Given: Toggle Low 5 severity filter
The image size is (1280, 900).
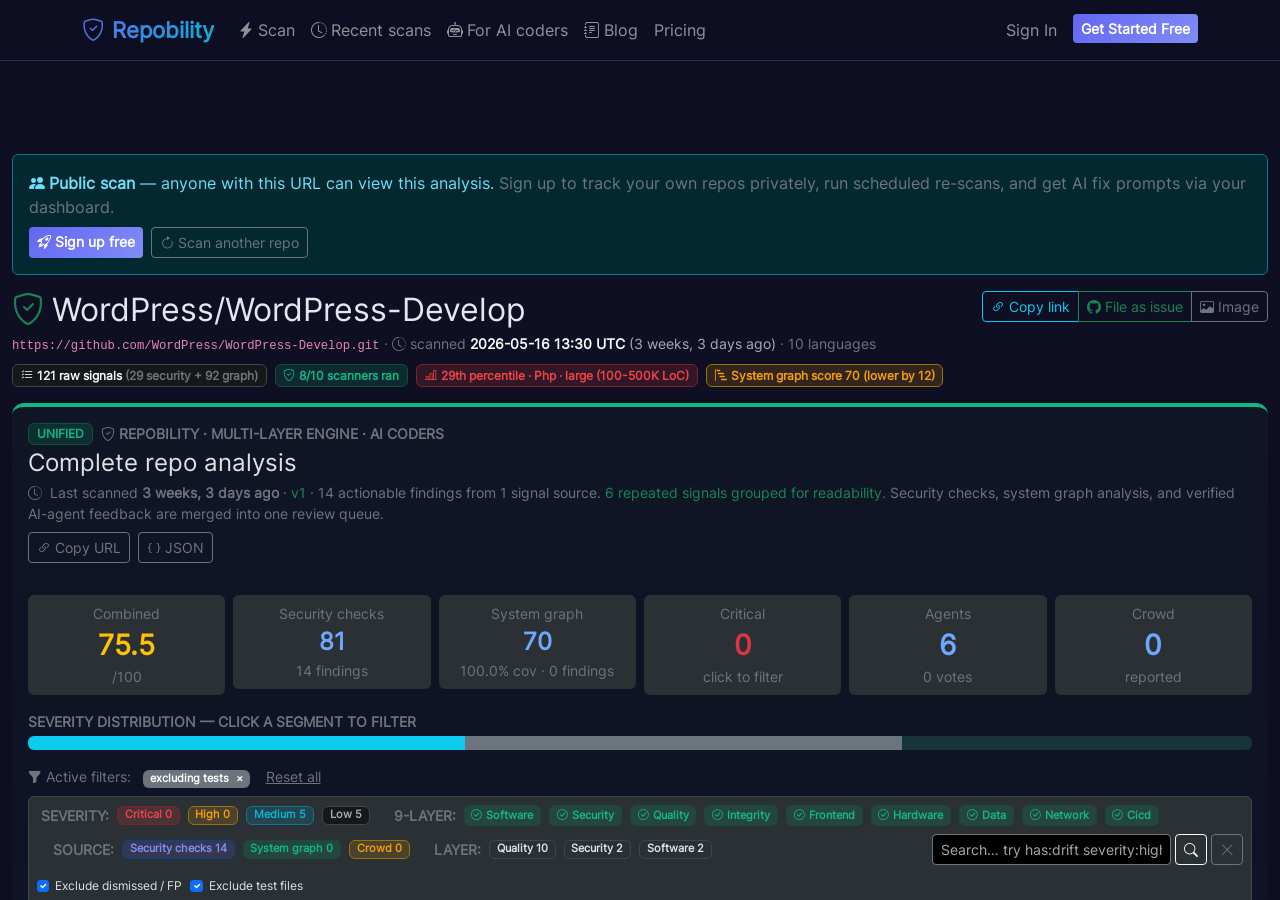Looking at the screenshot, I should click(346, 815).
